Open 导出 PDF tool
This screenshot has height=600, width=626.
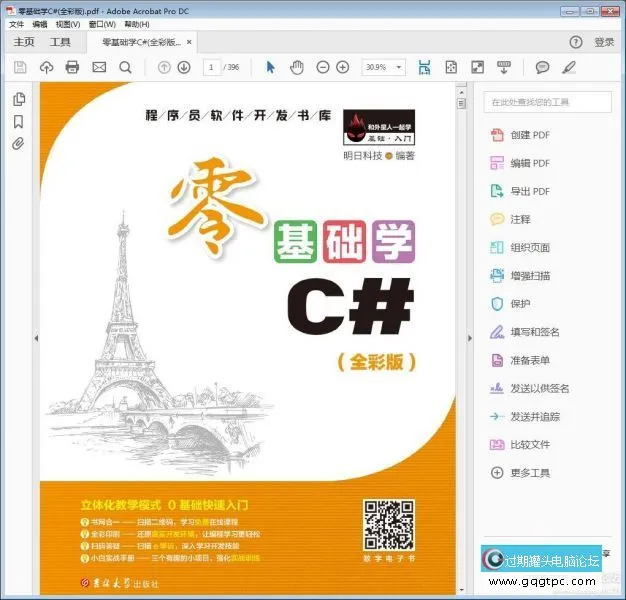pyautogui.click(x=520, y=191)
